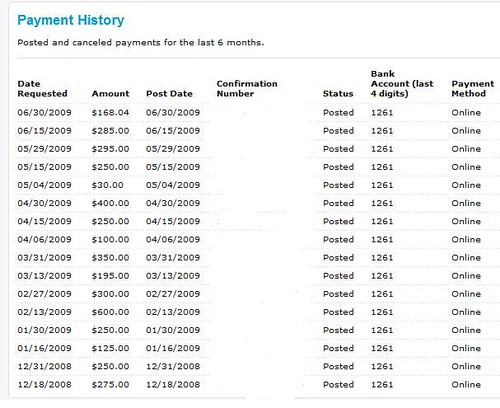This screenshot has height=408, width=500.
Task: Select the Payment Method column header
Action: (473, 89)
